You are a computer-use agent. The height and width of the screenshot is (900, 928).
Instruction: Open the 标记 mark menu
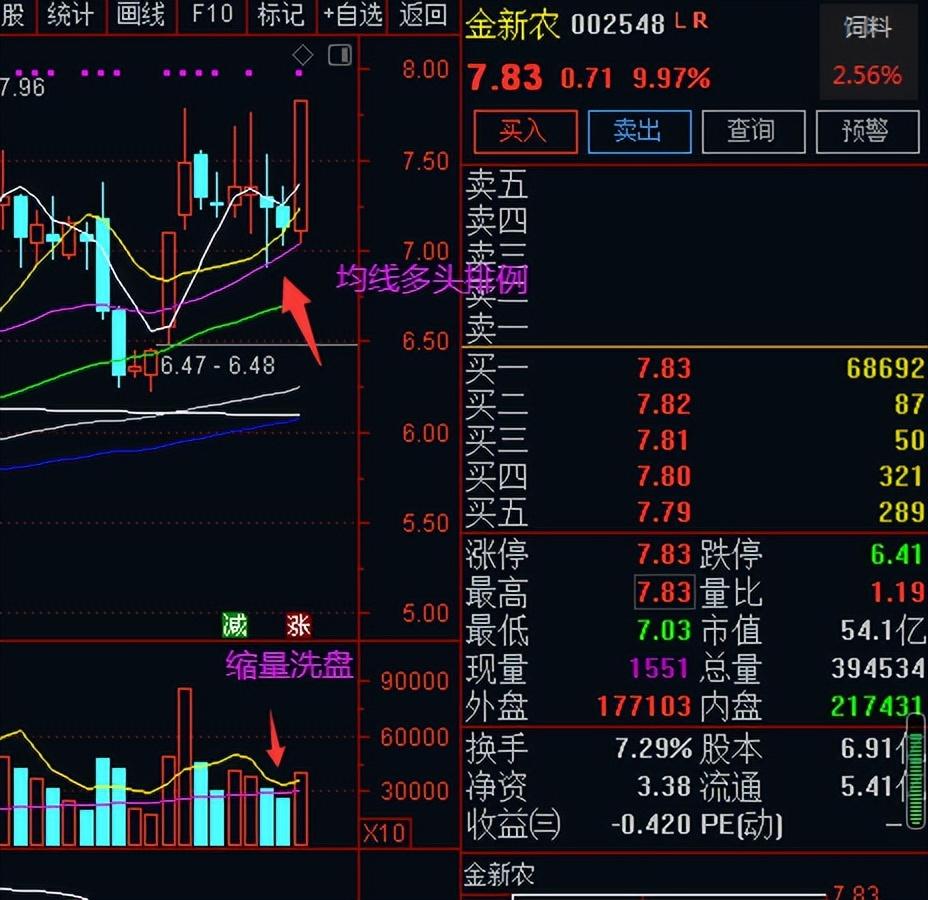[x=280, y=15]
